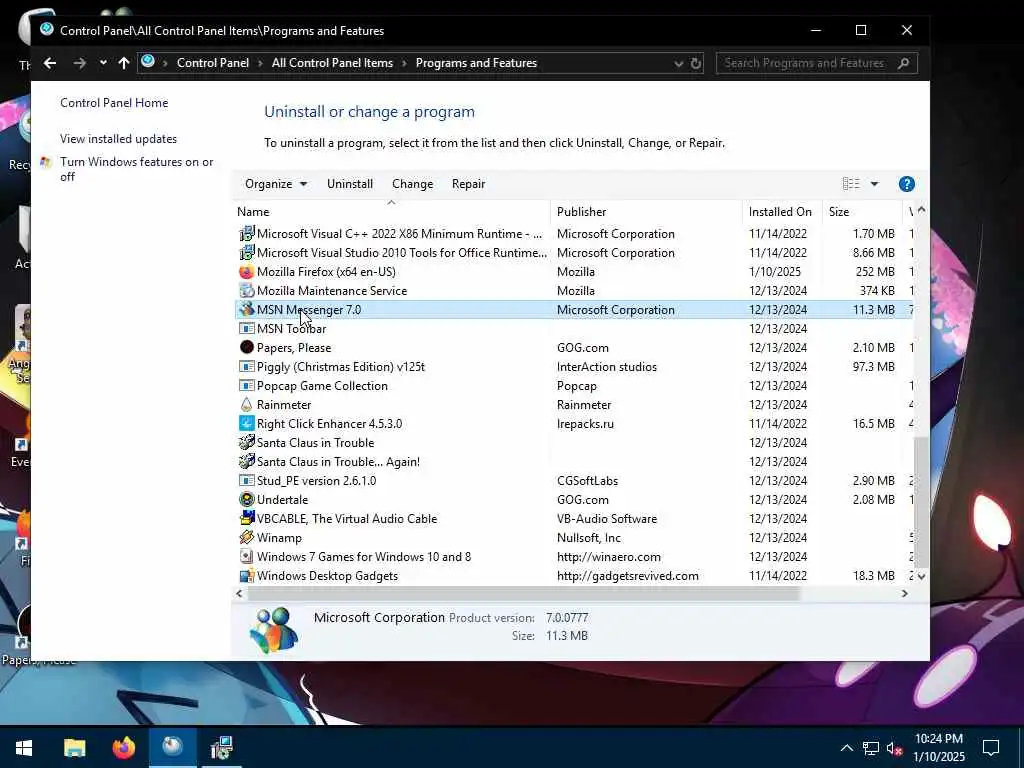Open Control Panel Home link

pyautogui.click(x=114, y=103)
